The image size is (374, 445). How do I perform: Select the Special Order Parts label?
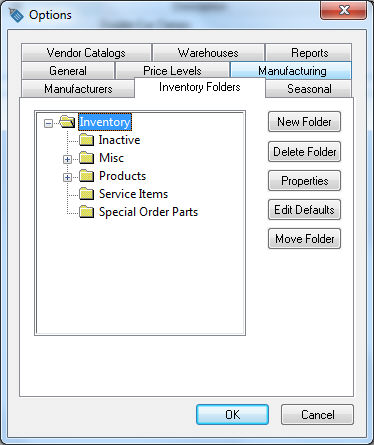point(148,212)
